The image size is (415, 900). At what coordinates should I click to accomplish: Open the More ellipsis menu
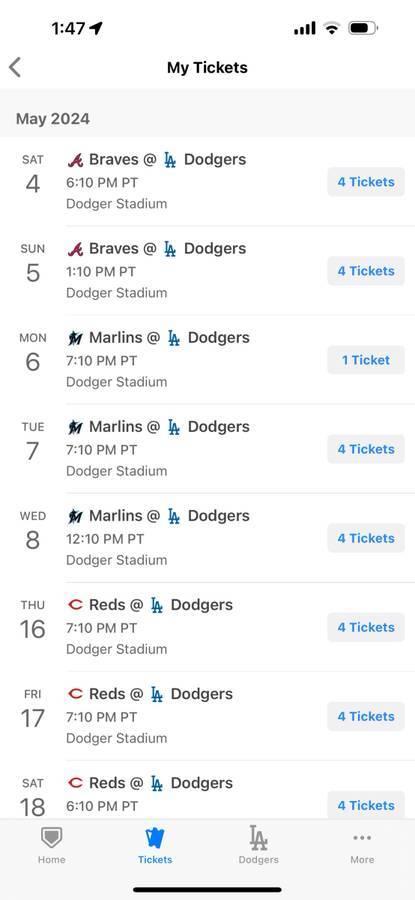[x=362, y=838]
